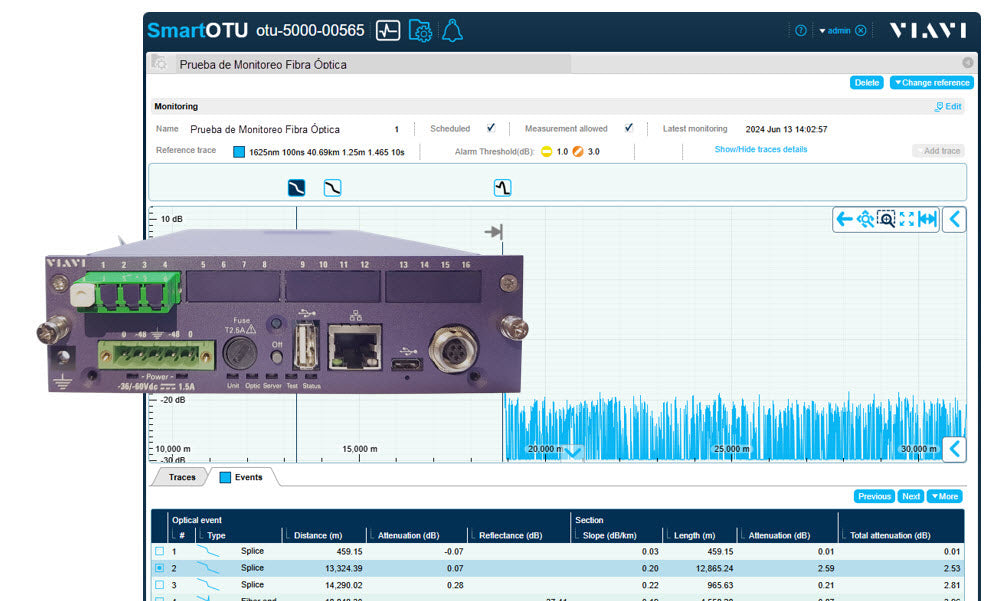Sort by the Type column header
The width and height of the screenshot is (1007, 601).
[216, 535]
